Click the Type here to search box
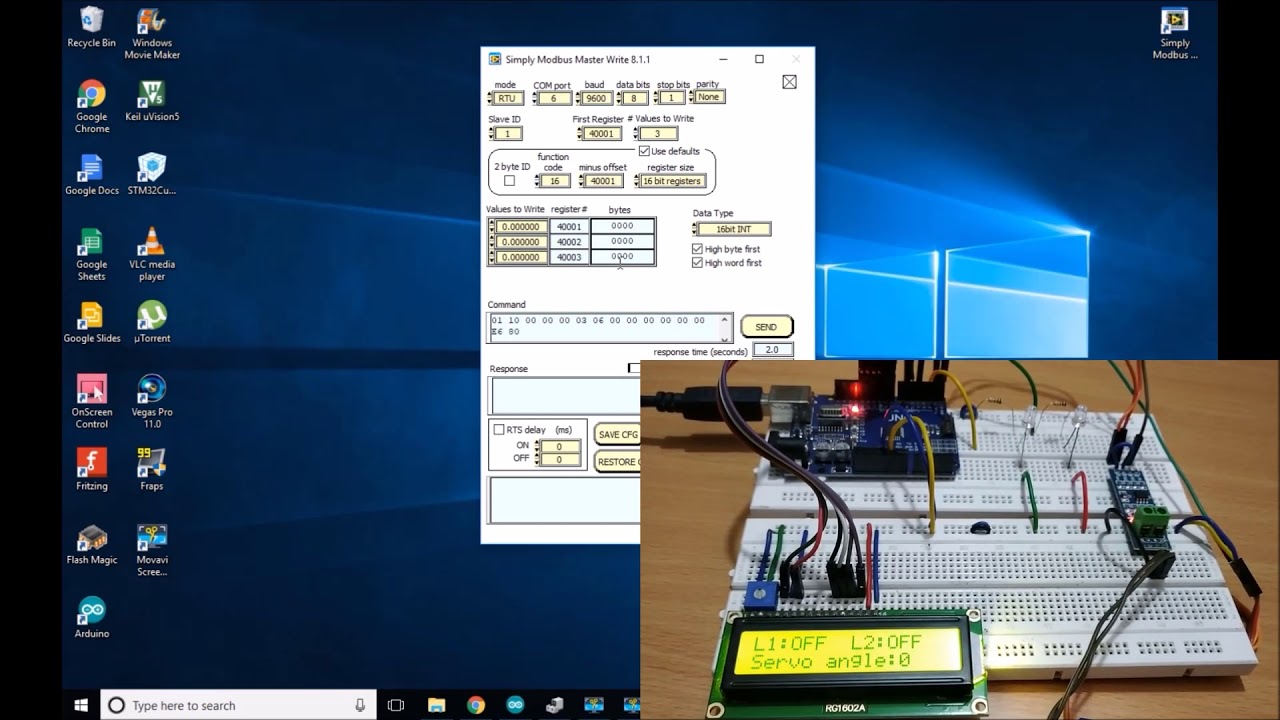Viewport: 1280px width, 720px height. tap(238, 705)
